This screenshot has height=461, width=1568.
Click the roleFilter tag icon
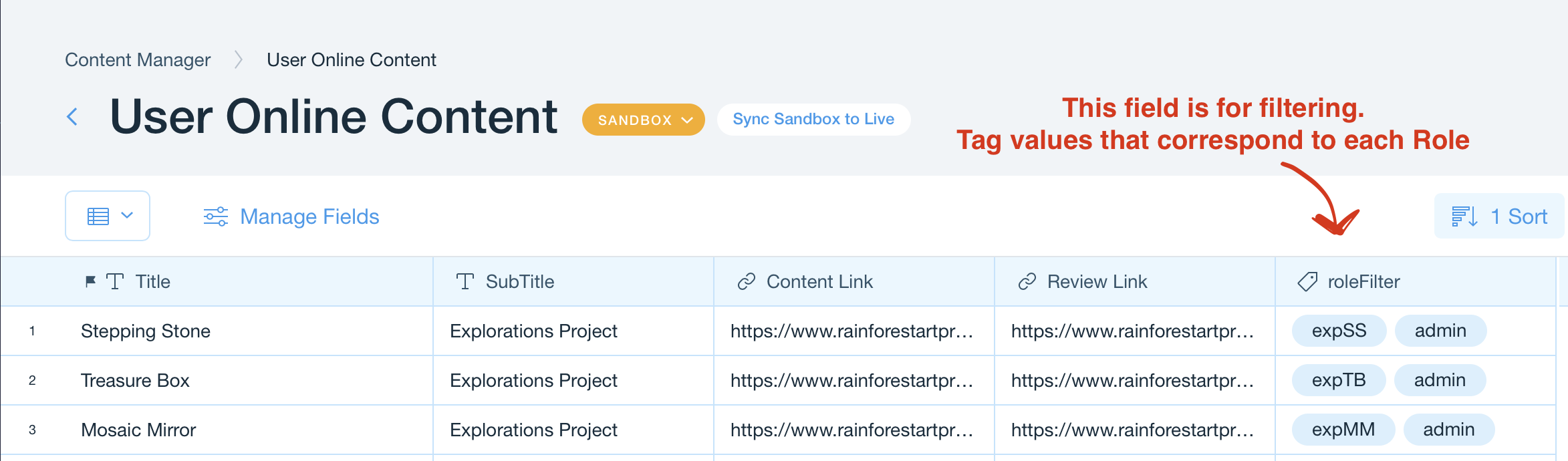coord(1307,282)
